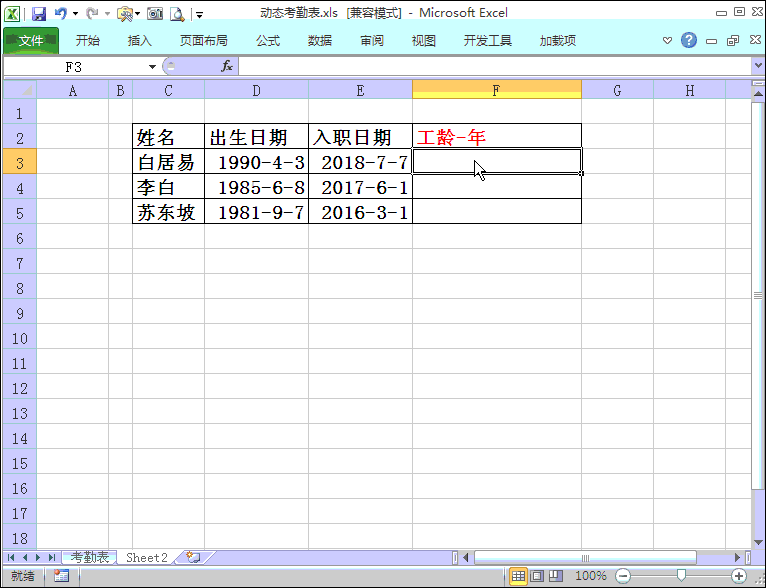Click the macro recording icon in status bar
Image resolution: width=766 pixels, height=588 pixels.
62,576
